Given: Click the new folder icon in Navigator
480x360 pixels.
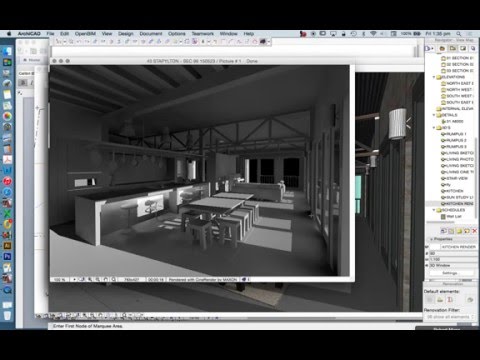Looking at the screenshot, I should click(x=459, y=231).
